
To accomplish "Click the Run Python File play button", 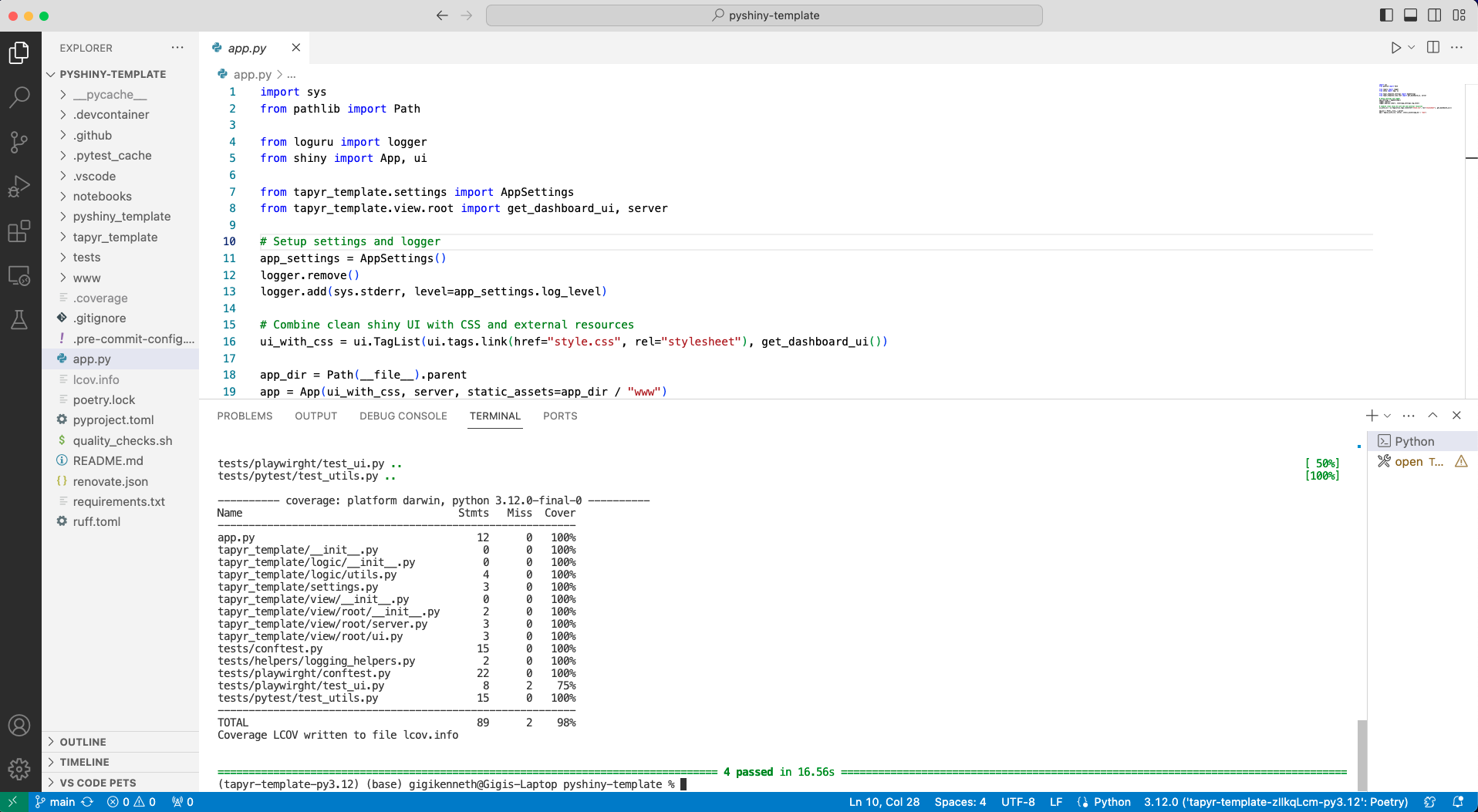I will click(x=1395, y=48).
